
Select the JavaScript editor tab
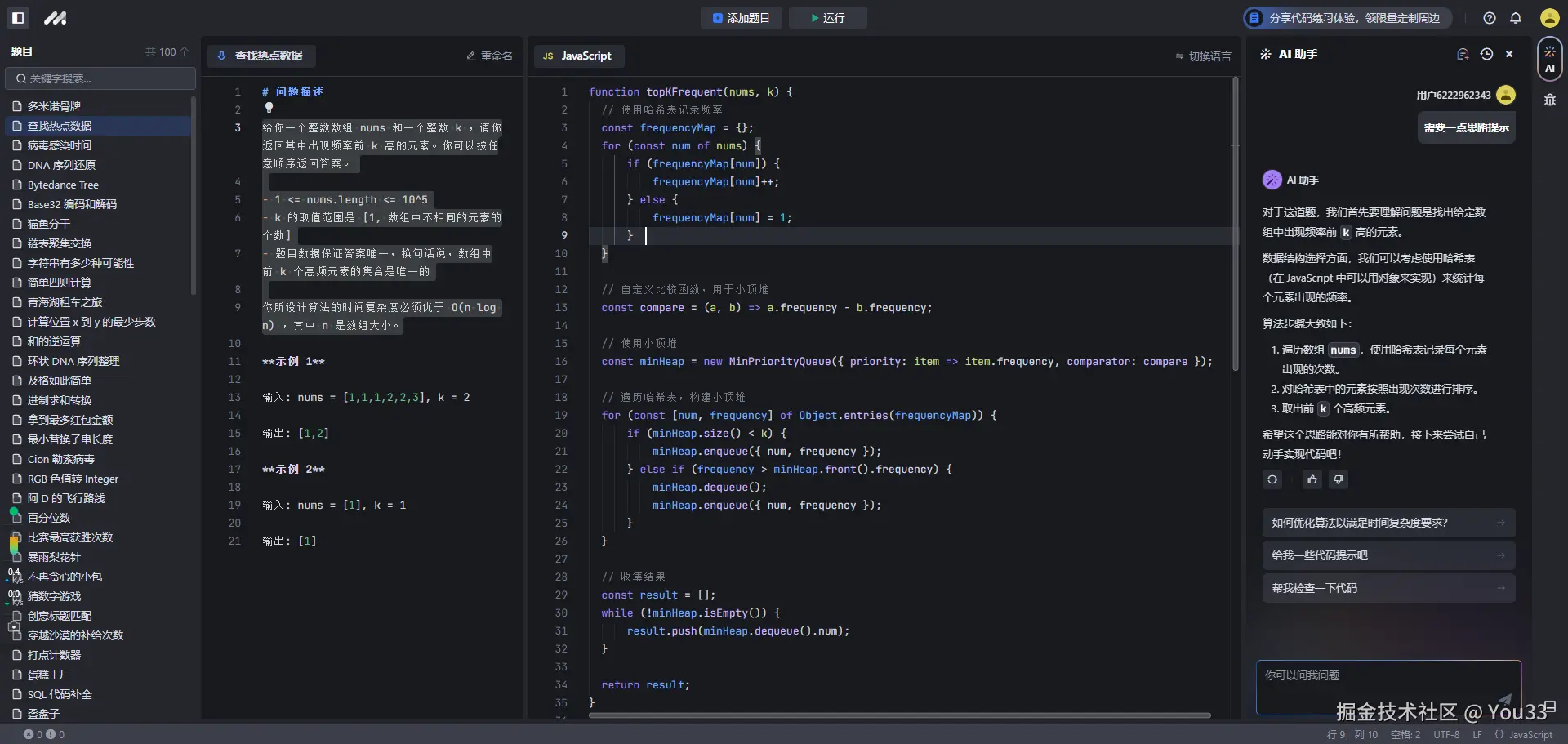[579, 56]
